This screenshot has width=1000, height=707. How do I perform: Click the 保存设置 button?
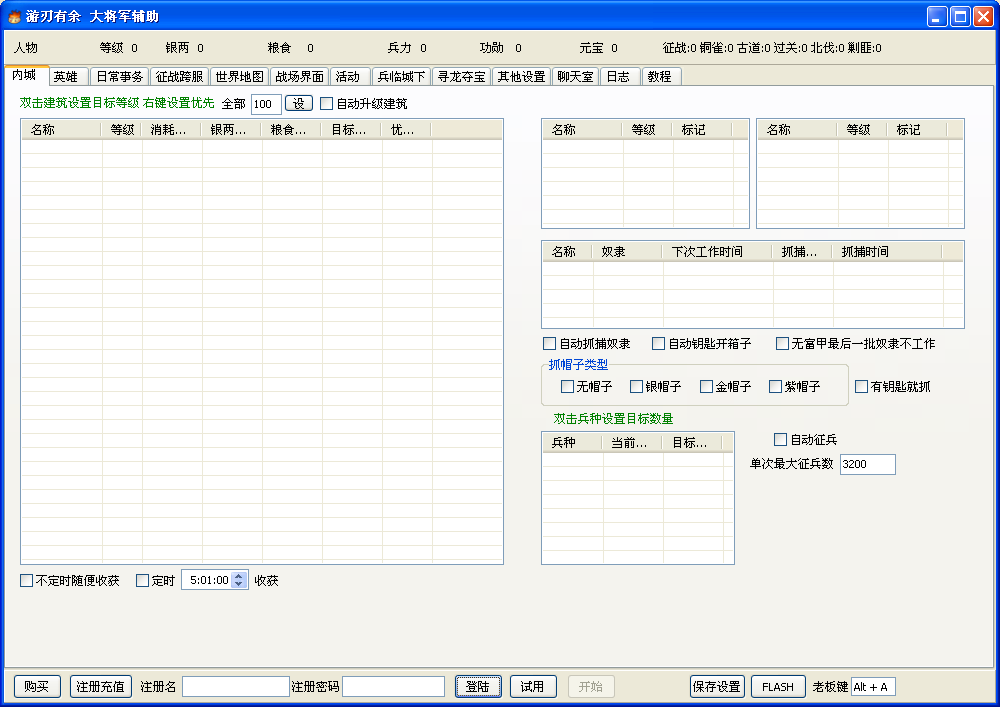tap(717, 687)
